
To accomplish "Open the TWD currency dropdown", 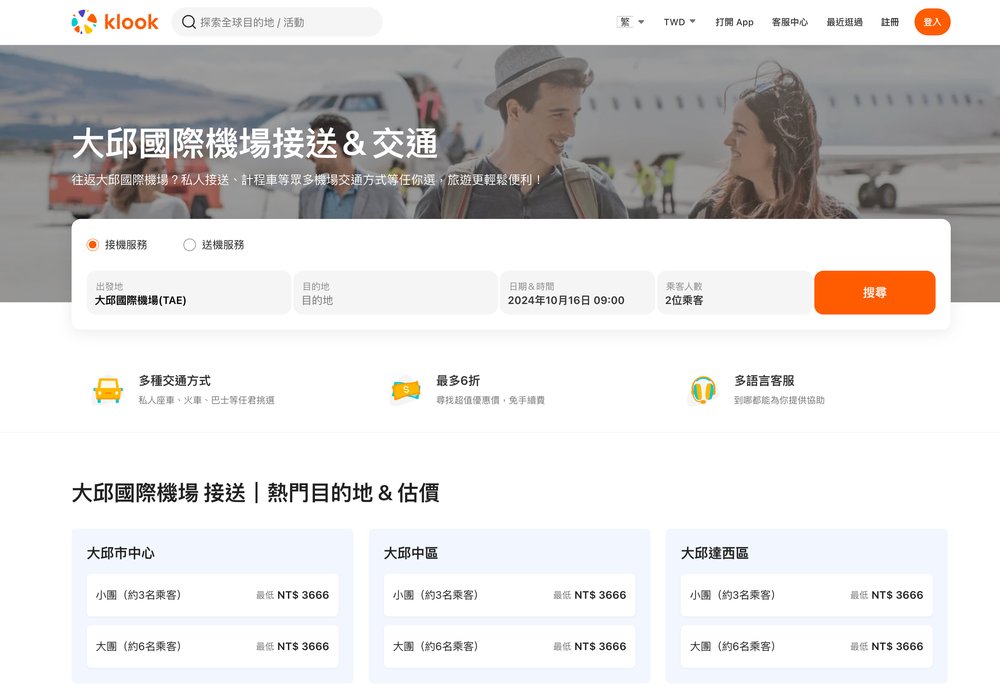I will [x=678, y=21].
